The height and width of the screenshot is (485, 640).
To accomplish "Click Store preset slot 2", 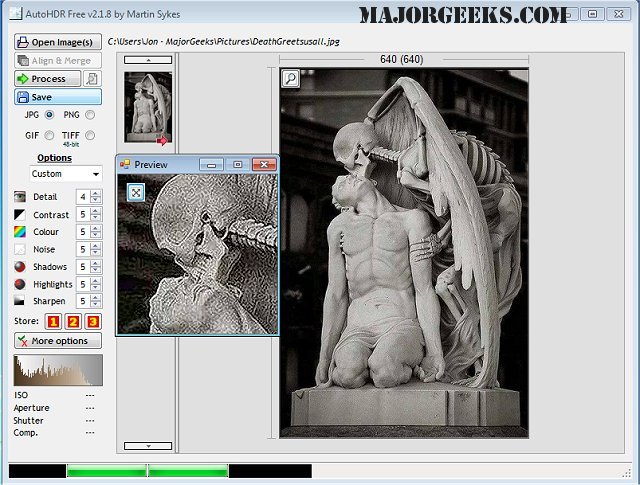I will (x=73, y=322).
